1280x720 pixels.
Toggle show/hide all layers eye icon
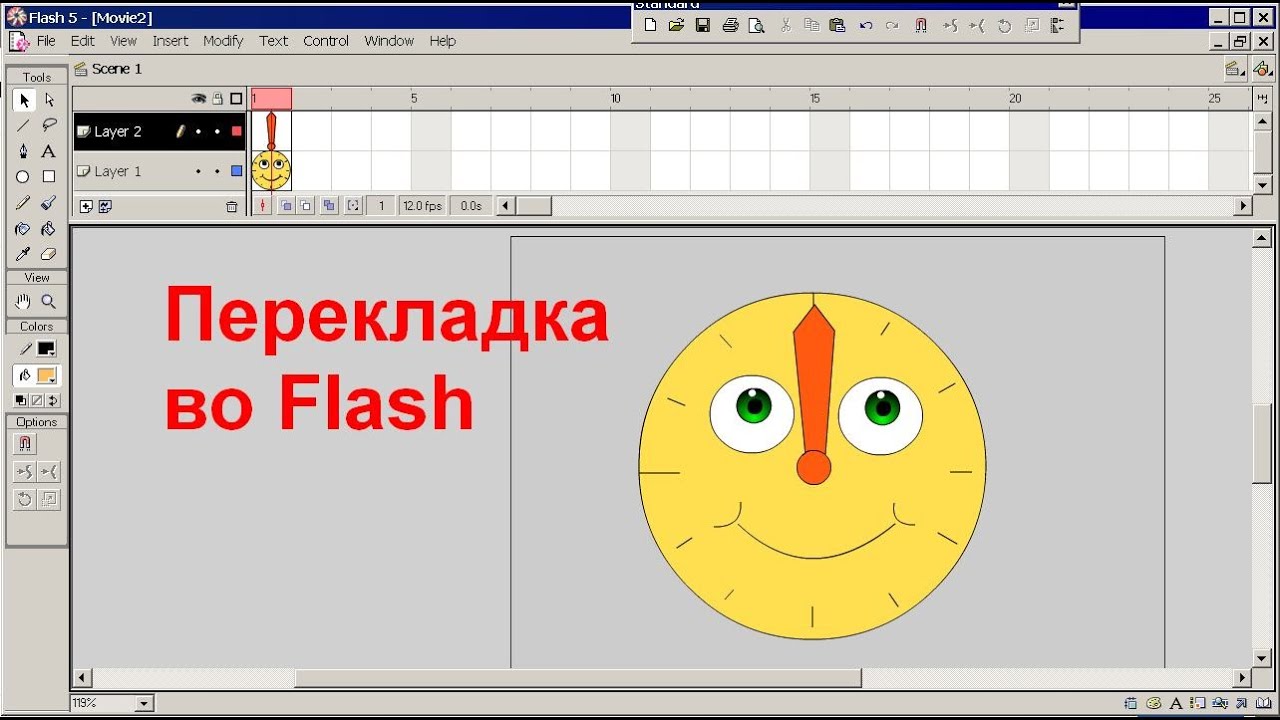[198, 98]
